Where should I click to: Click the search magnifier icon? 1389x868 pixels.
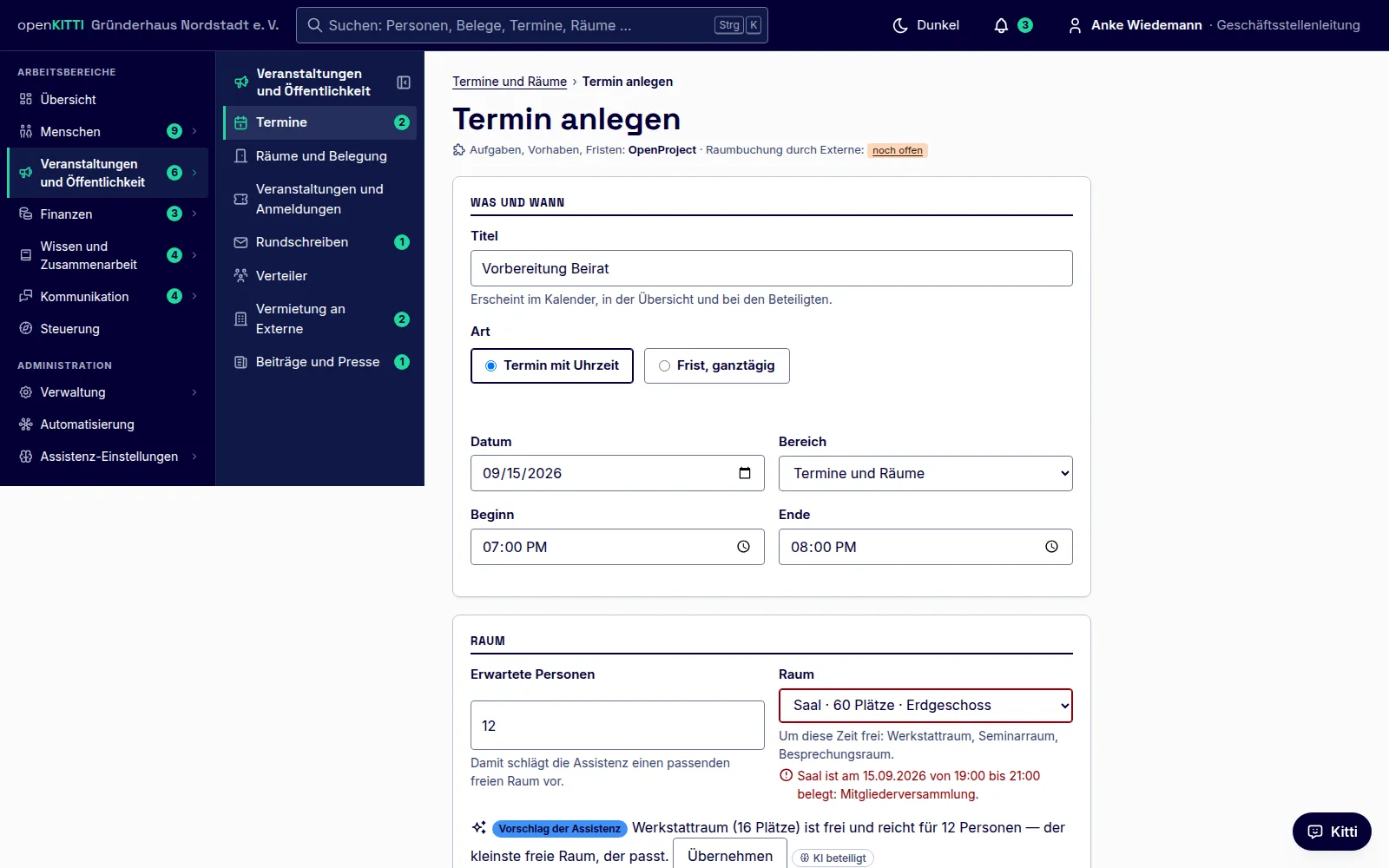coord(315,25)
